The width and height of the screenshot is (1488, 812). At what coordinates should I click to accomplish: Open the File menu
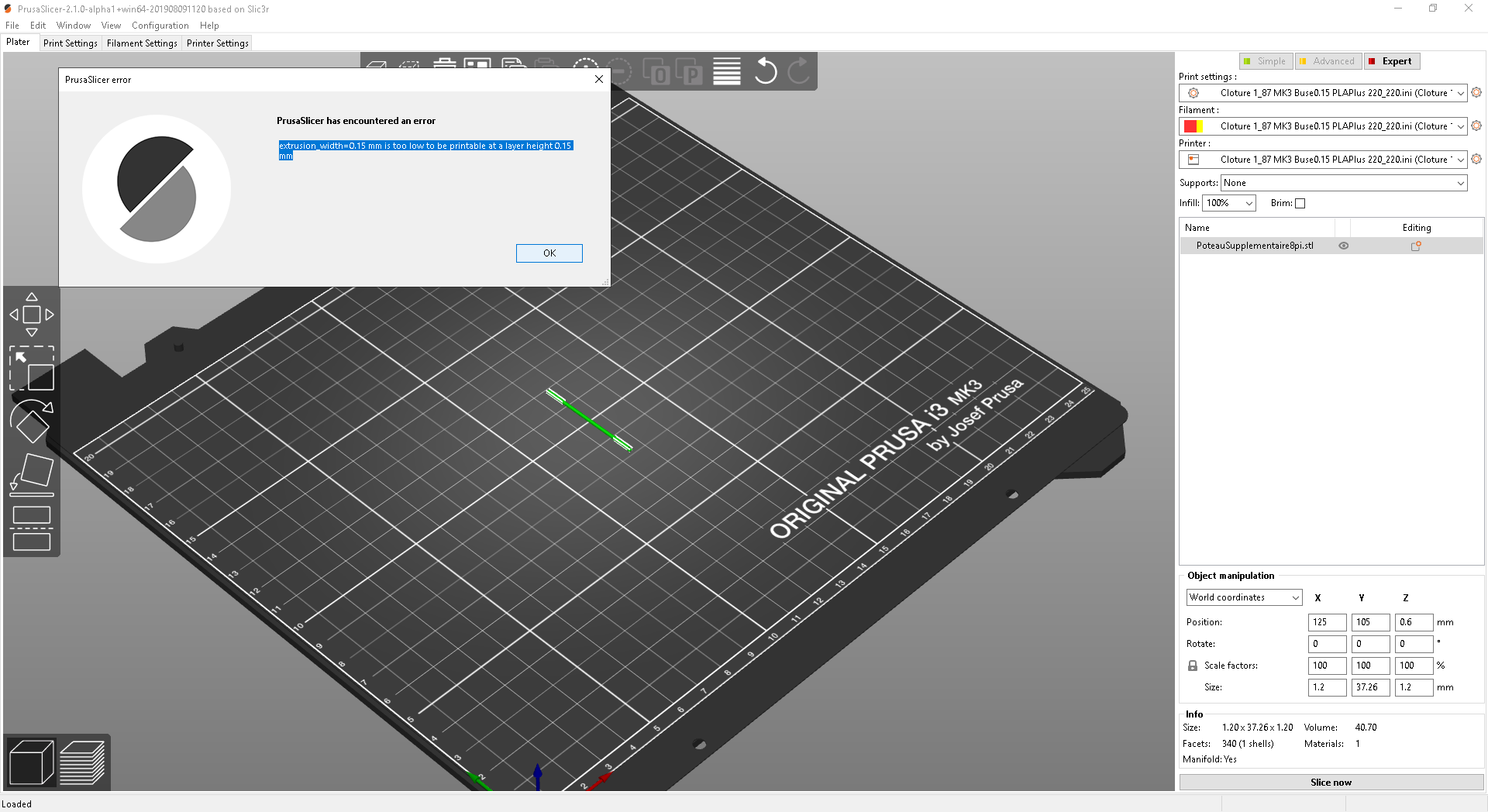tap(12, 26)
